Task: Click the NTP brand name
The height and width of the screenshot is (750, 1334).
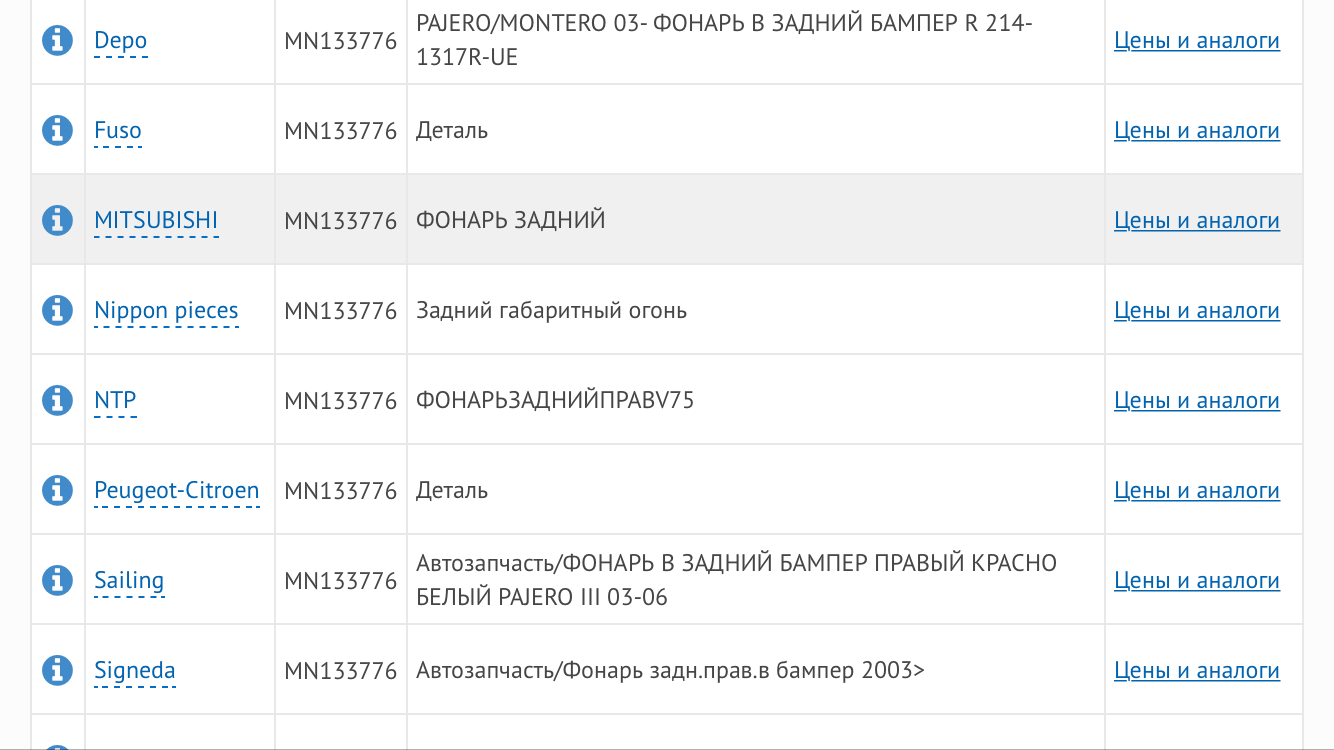Action: pyautogui.click(x=115, y=401)
